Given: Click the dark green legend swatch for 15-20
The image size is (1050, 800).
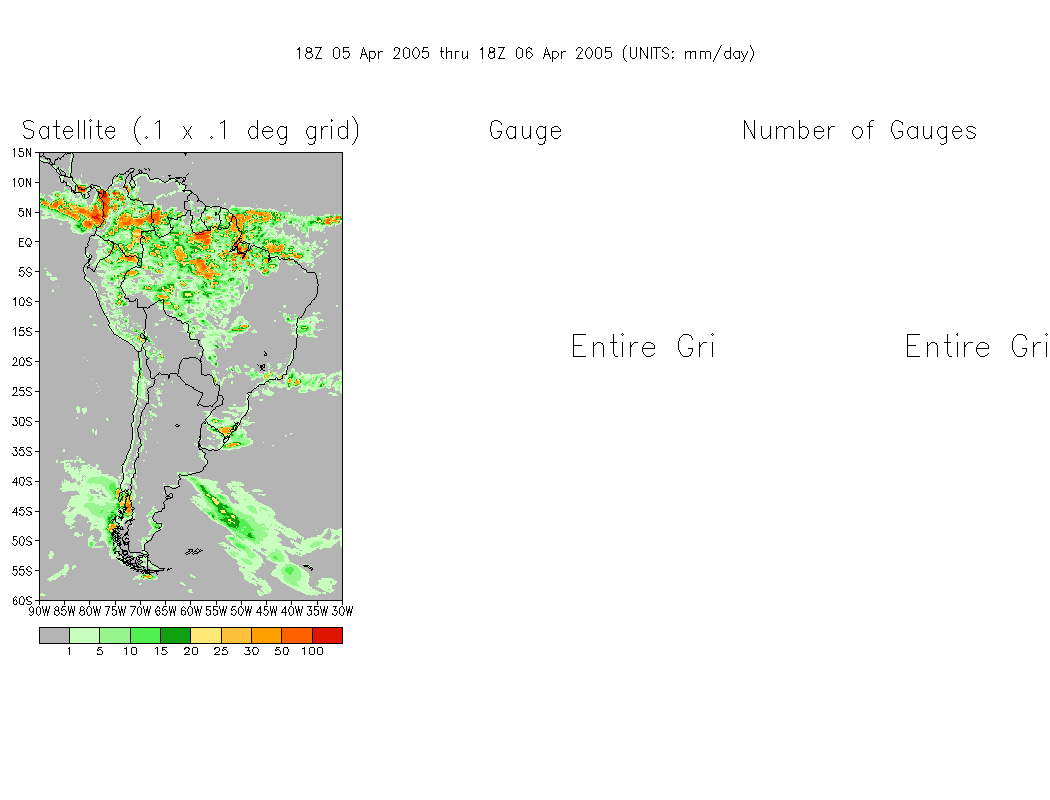Looking at the screenshot, I should pos(175,635).
